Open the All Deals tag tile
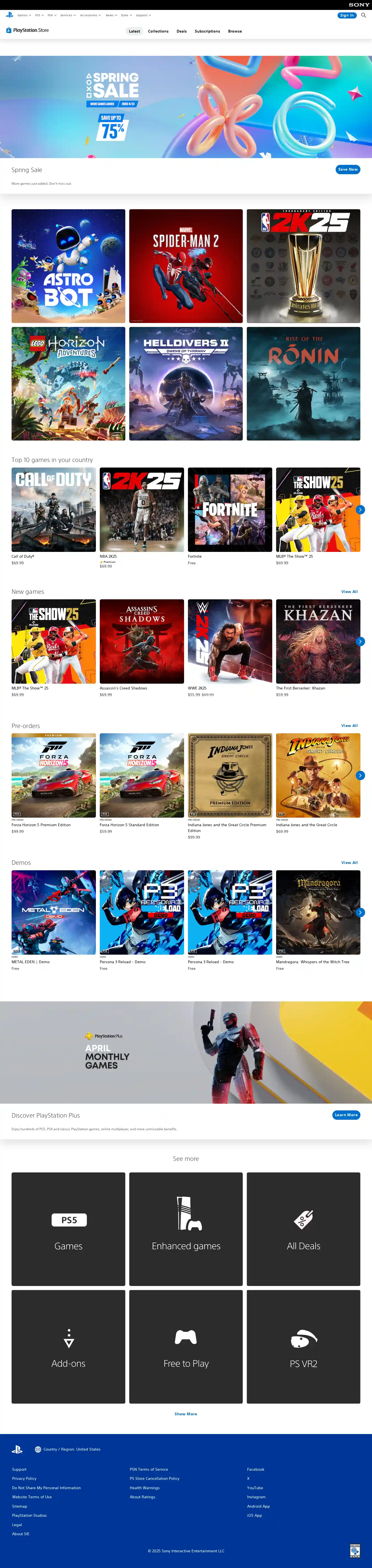Image resolution: width=372 pixels, height=1568 pixels. (x=303, y=1229)
